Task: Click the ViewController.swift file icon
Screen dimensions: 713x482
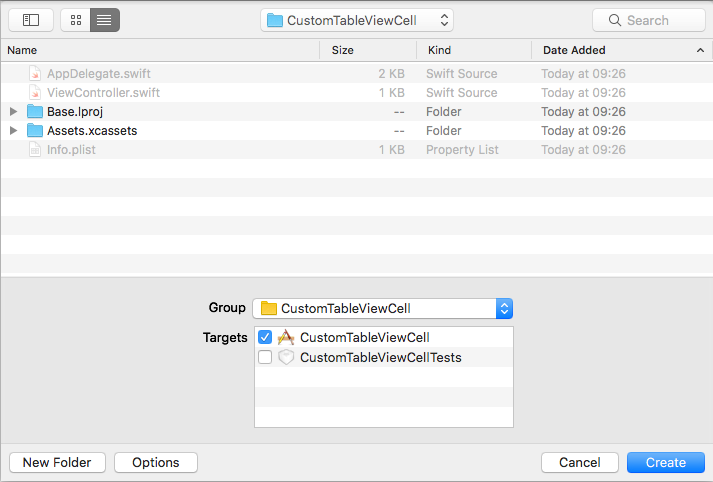Action: pos(35,93)
